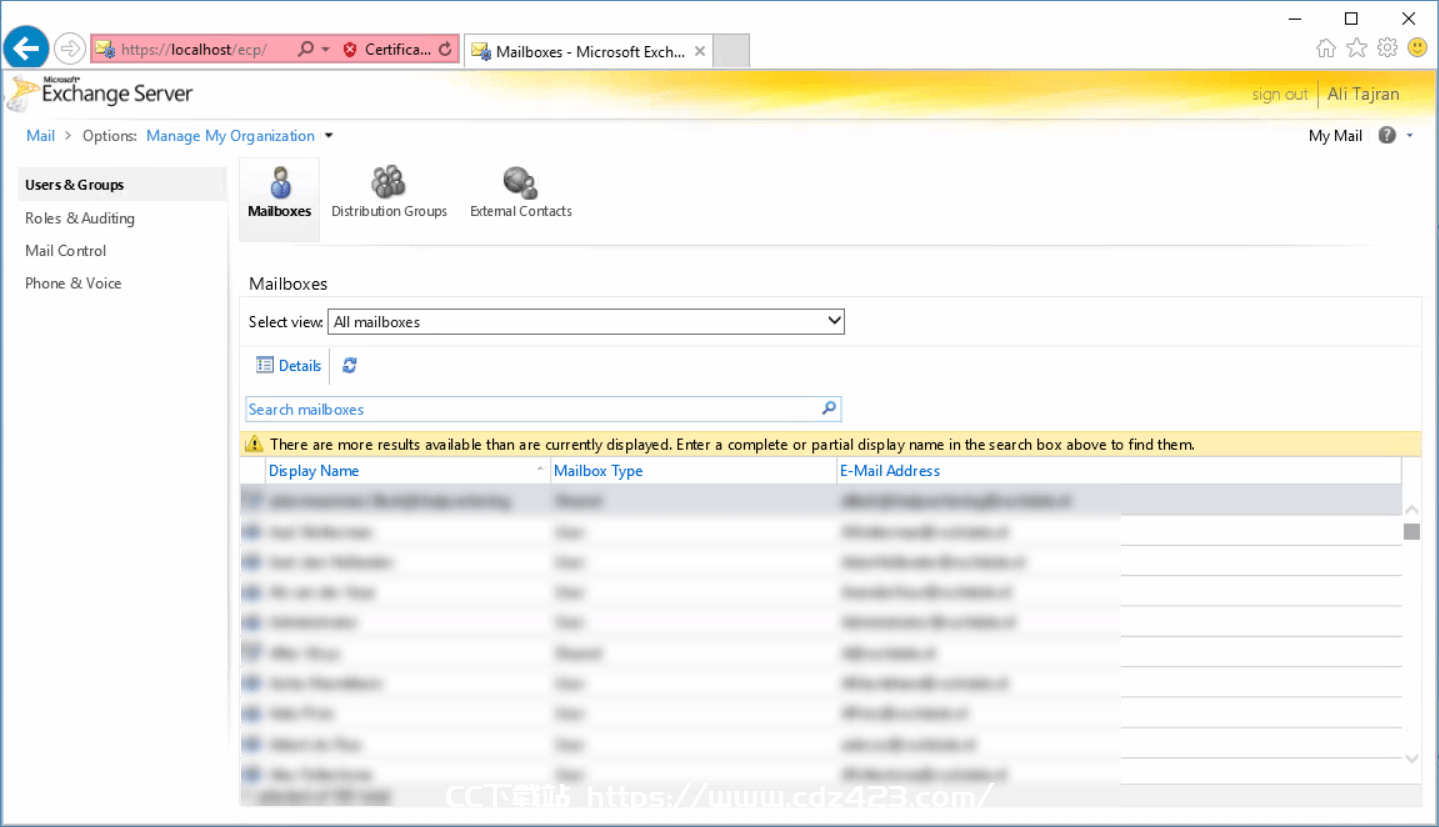Click the address bar refresh icon
1439x827 pixels.
click(x=445, y=49)
